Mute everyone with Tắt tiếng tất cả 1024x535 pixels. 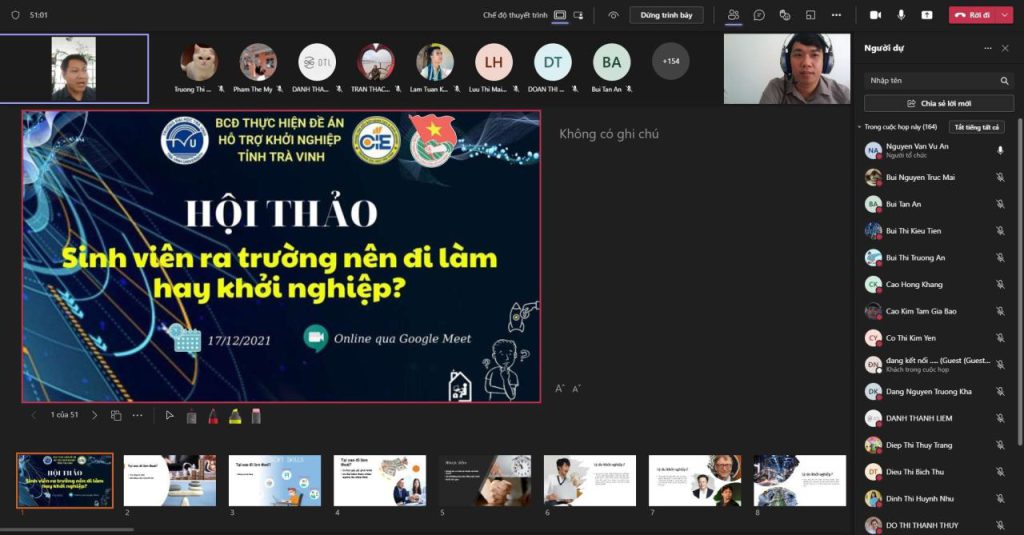(x=976, y=127)
